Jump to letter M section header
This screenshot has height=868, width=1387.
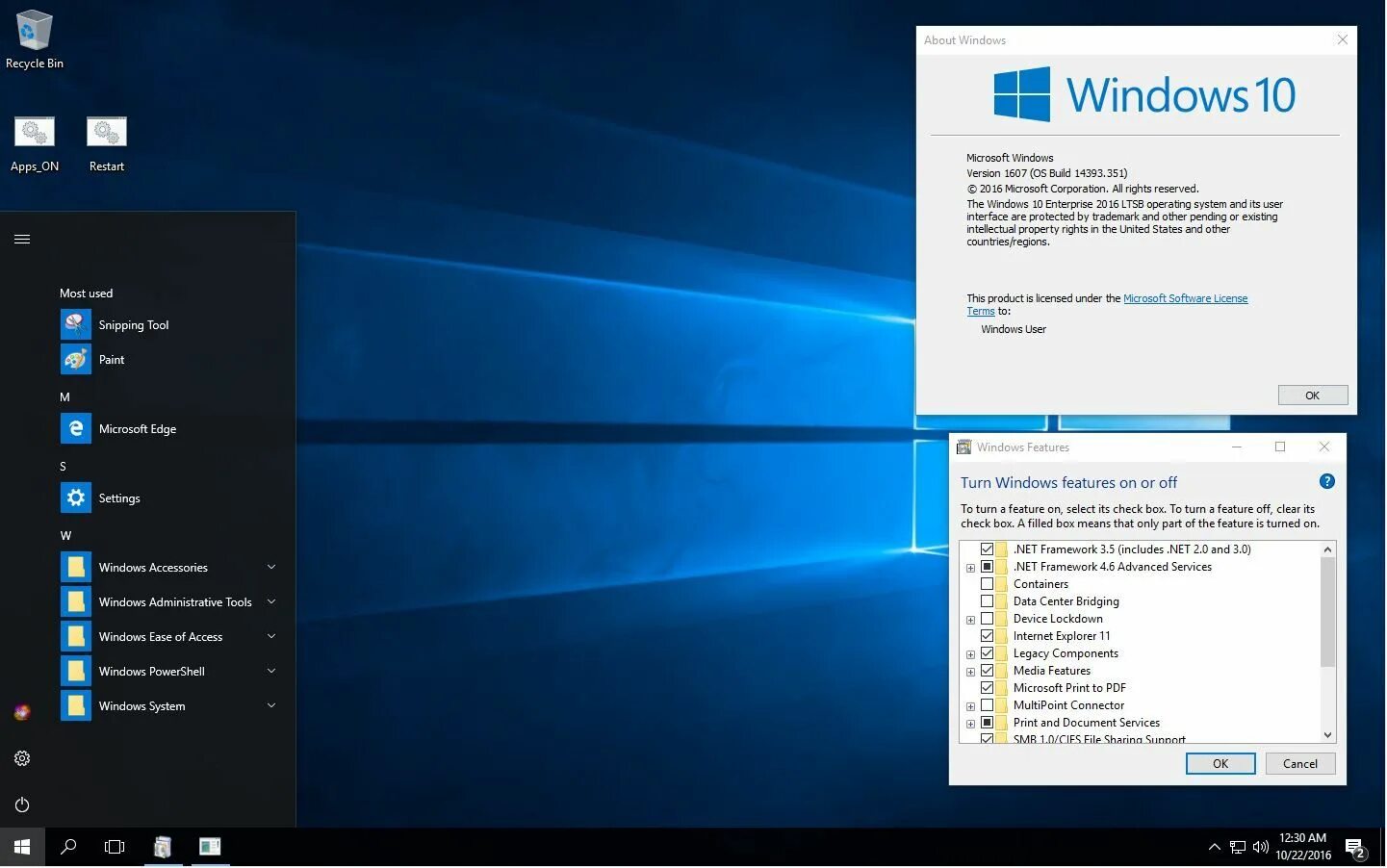coord(64,396)
